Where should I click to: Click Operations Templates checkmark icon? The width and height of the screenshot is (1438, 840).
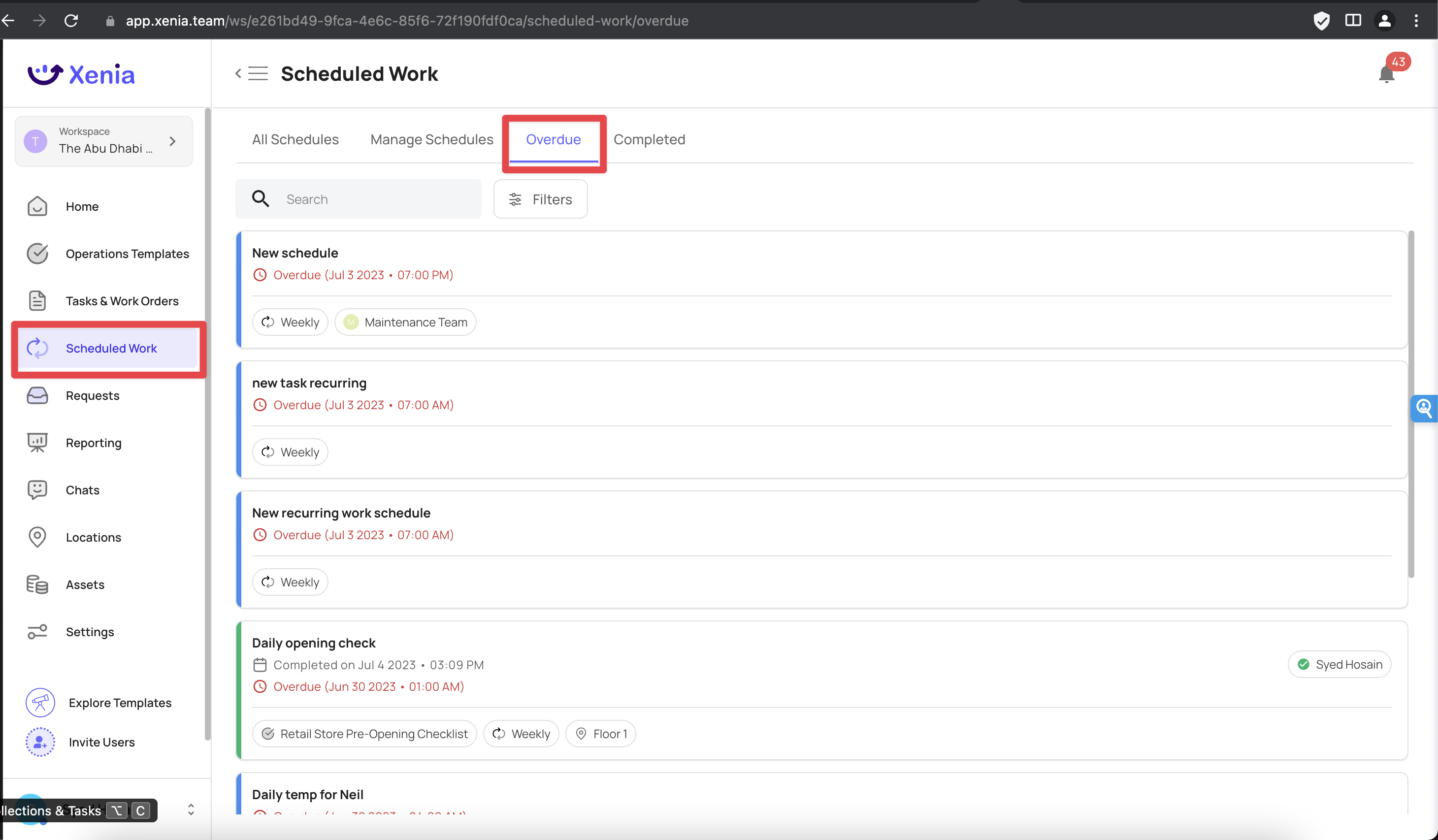37,254
